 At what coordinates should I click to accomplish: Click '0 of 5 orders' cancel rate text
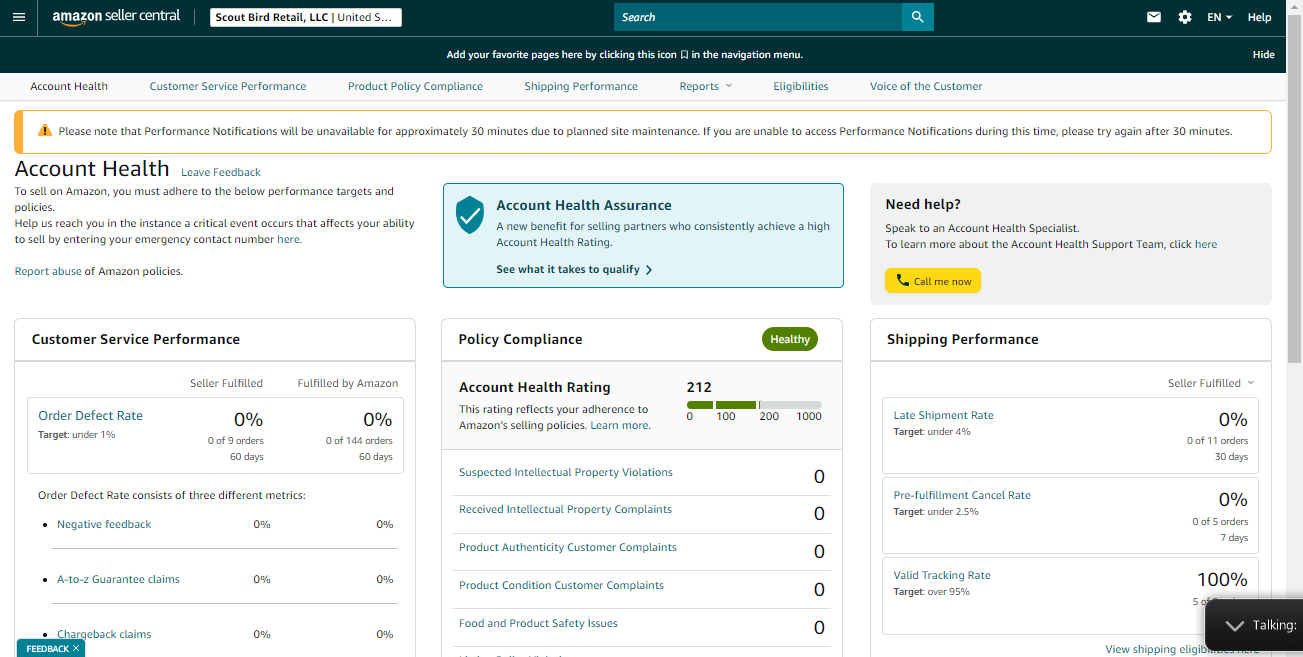1220,521
